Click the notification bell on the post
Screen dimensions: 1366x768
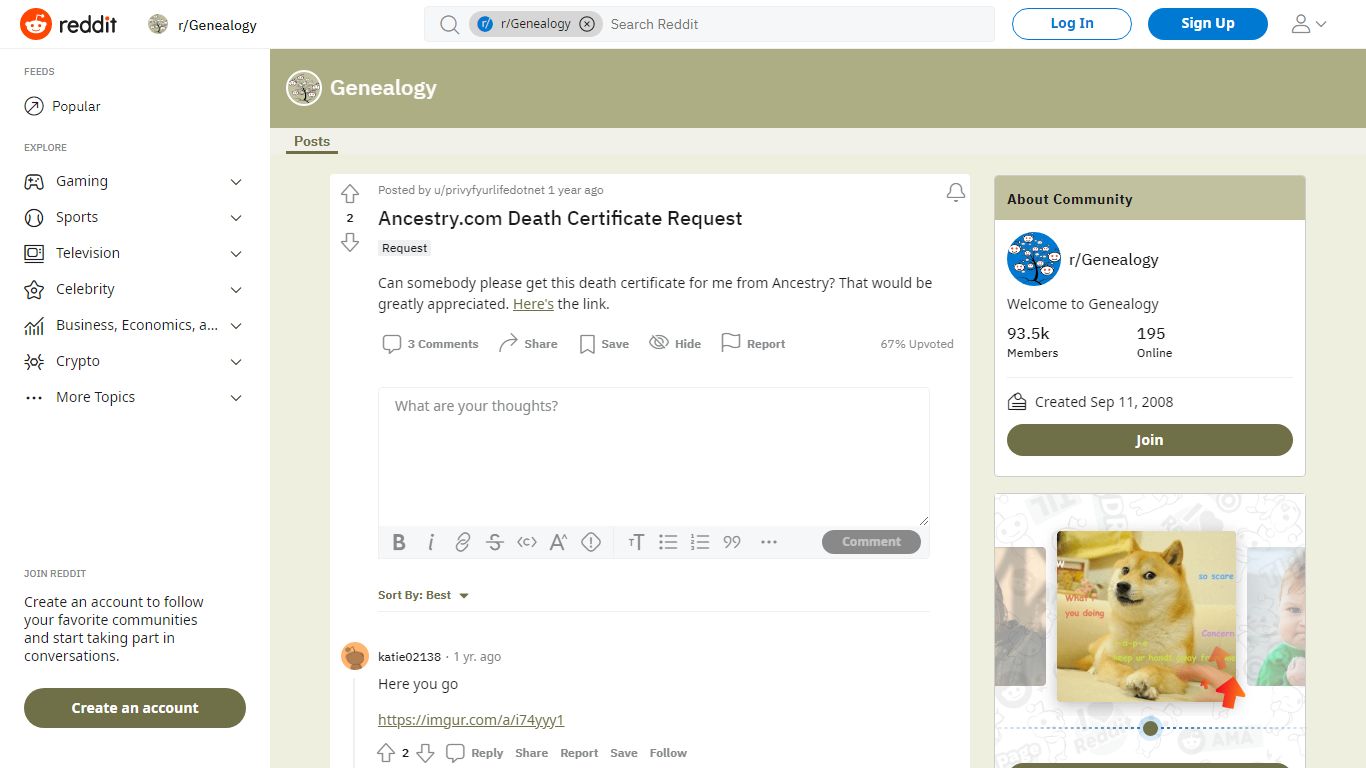tap(956, 192)
